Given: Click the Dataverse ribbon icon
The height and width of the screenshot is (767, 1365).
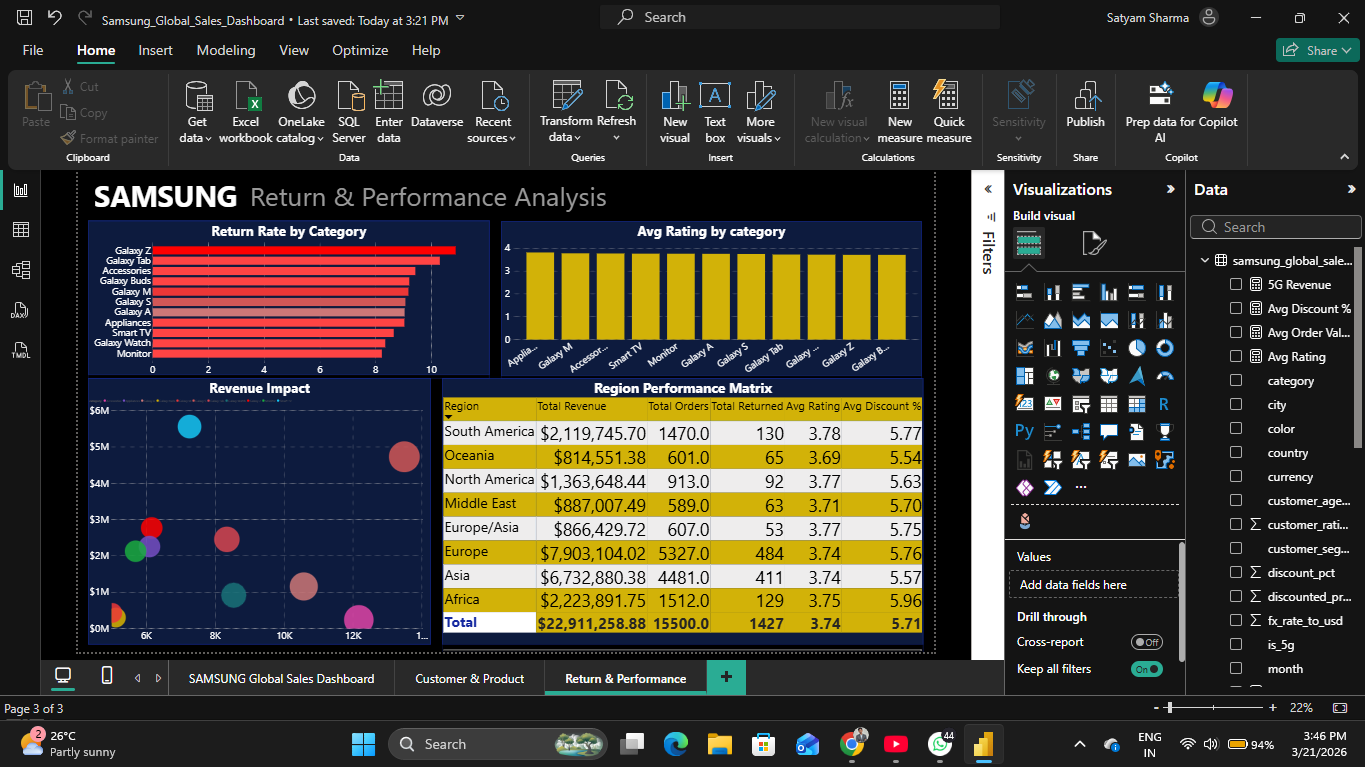Looking at the screenshot, I should (x=437, y=105).
